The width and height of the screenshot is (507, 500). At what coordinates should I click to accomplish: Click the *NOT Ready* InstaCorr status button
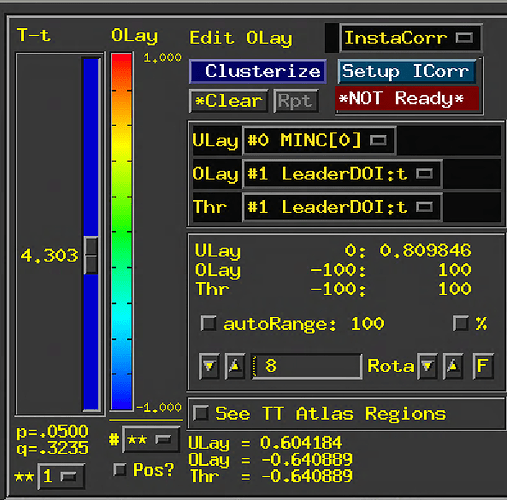coord(407,99)
